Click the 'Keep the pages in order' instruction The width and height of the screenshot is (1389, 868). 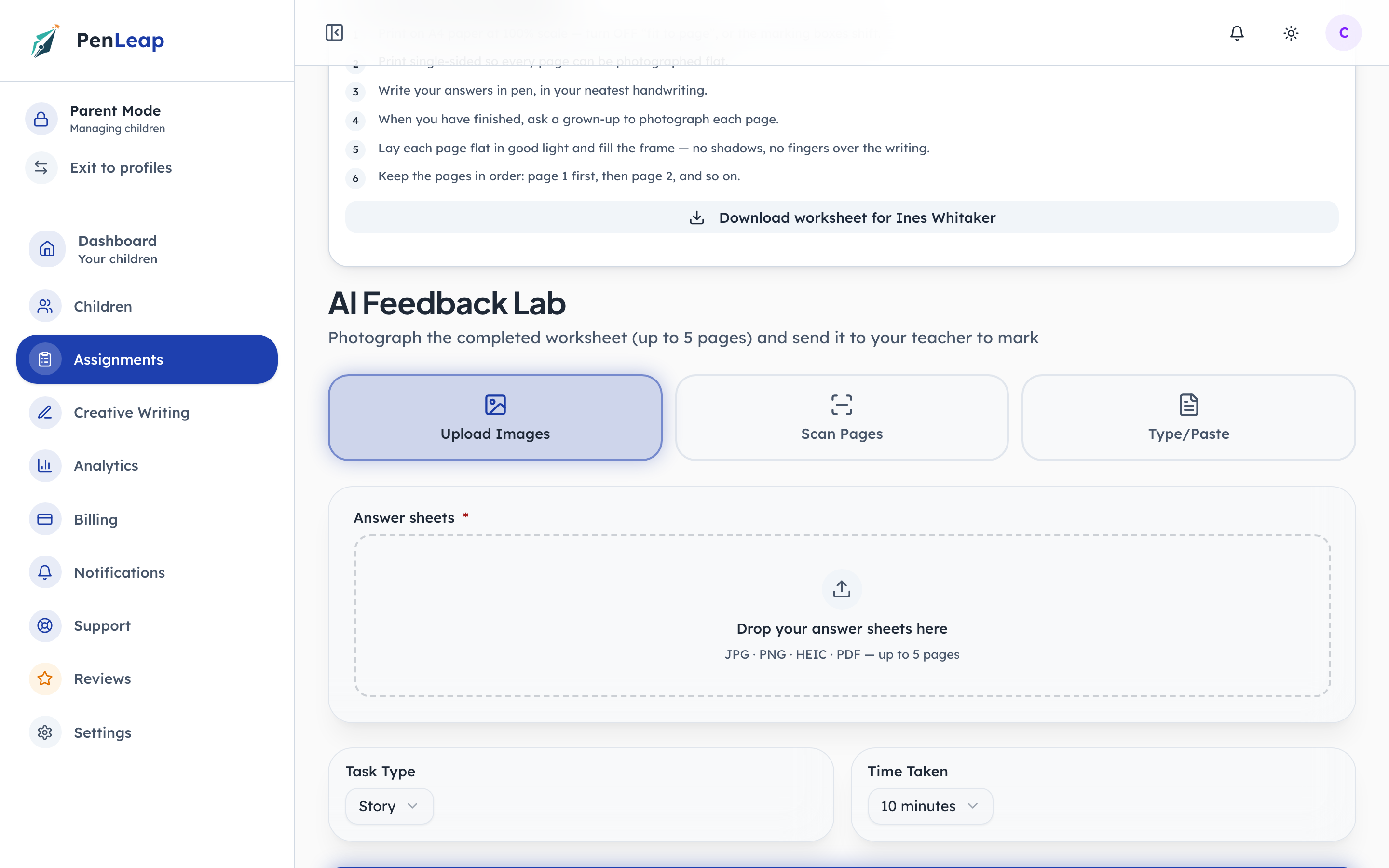pos(559,176)
